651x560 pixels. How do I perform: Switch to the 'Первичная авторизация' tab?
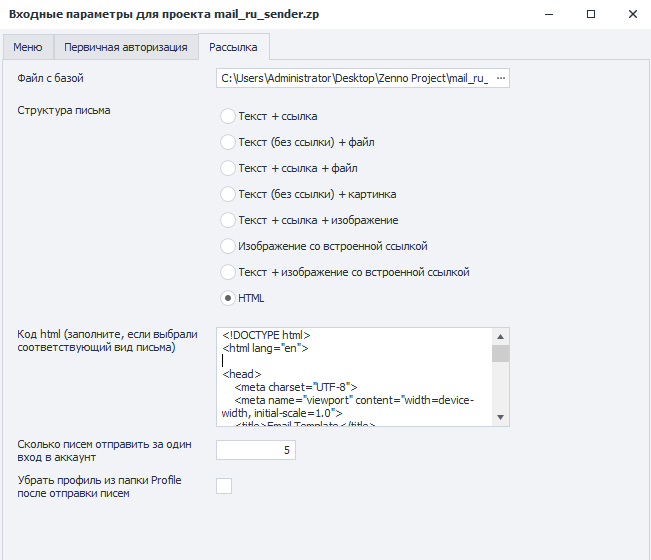click(x=125, y=47)
